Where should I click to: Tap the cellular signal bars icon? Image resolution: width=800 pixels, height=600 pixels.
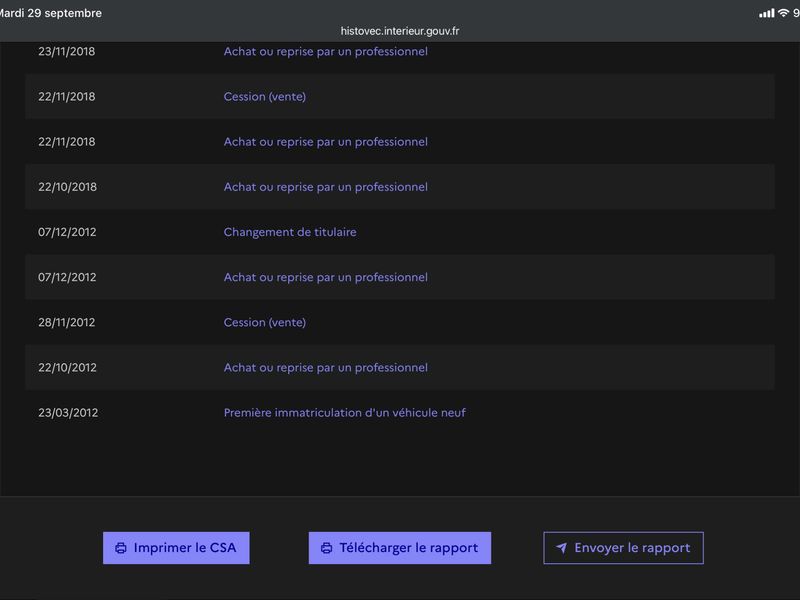(767, 13)
